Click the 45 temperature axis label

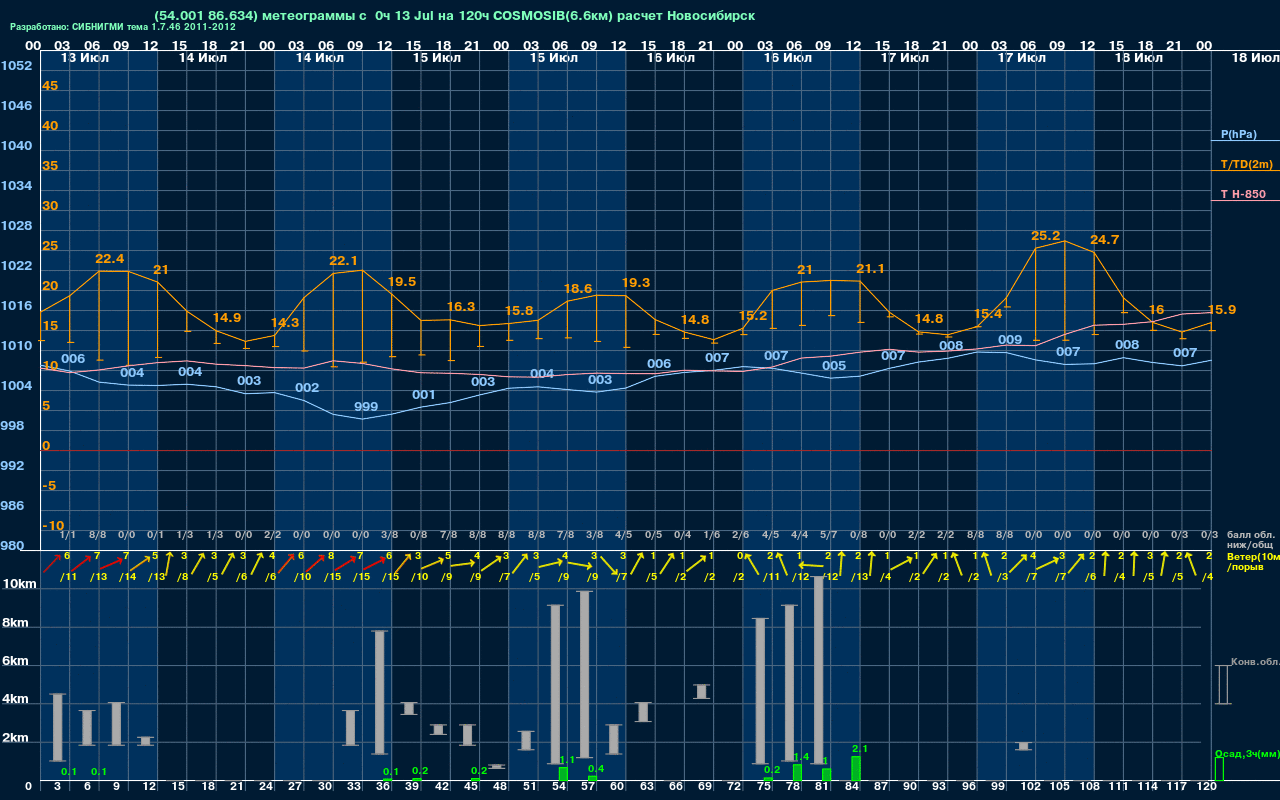click(50, 86)
